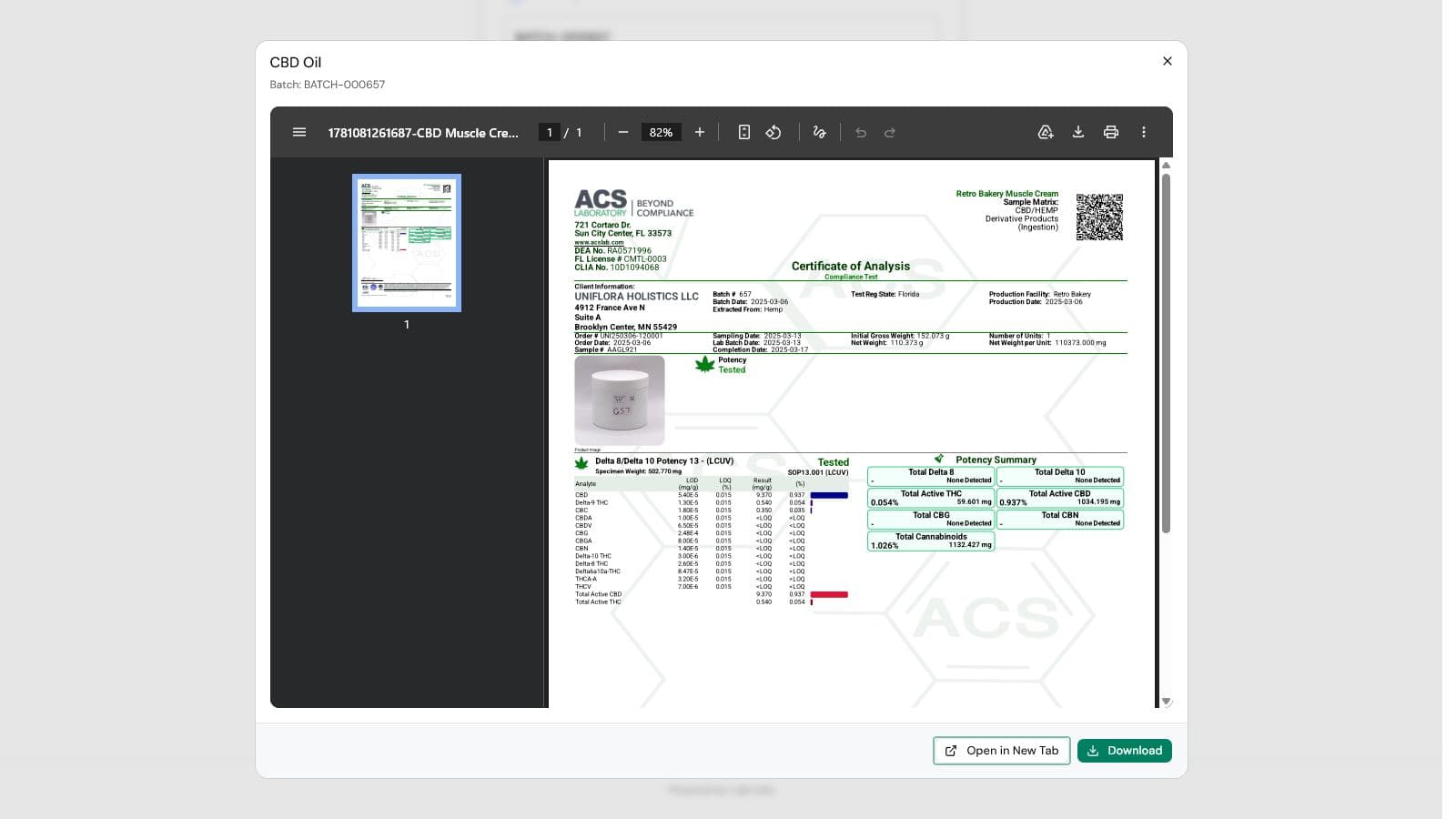
Task: Click the print icon
Action: coord(1111,132)
